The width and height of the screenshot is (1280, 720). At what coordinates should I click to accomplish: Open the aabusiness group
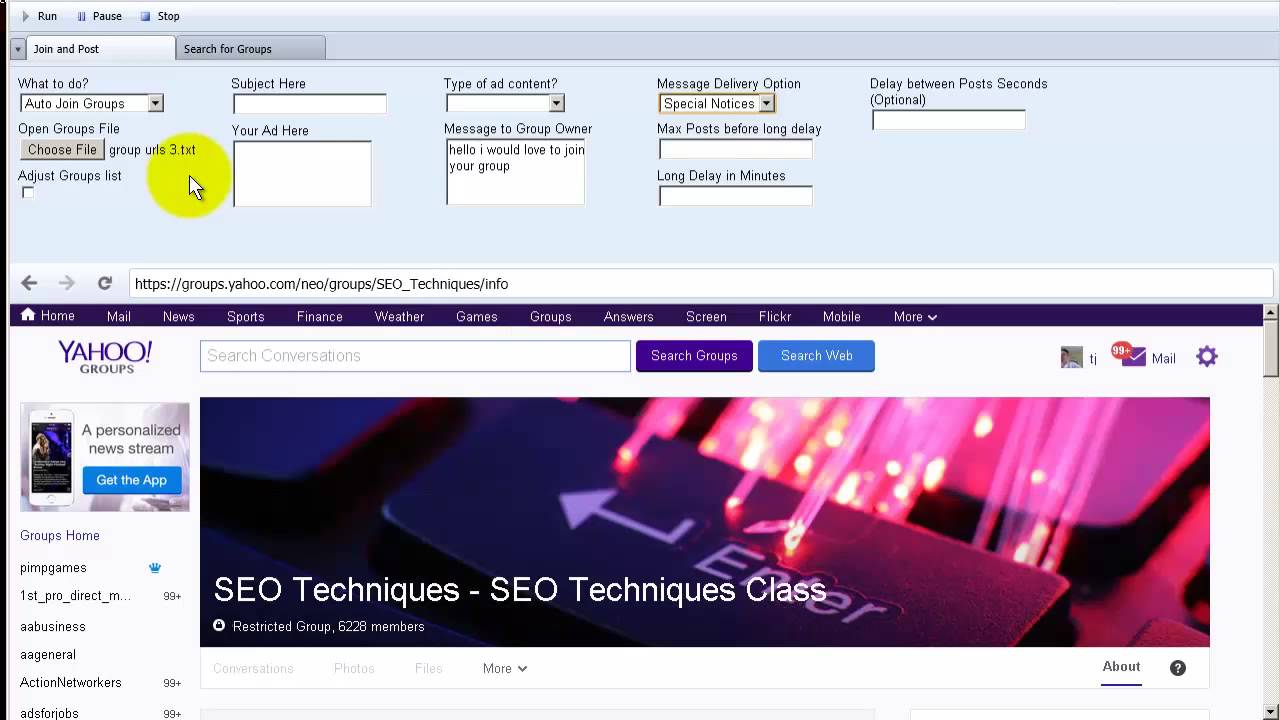point(53,626)
